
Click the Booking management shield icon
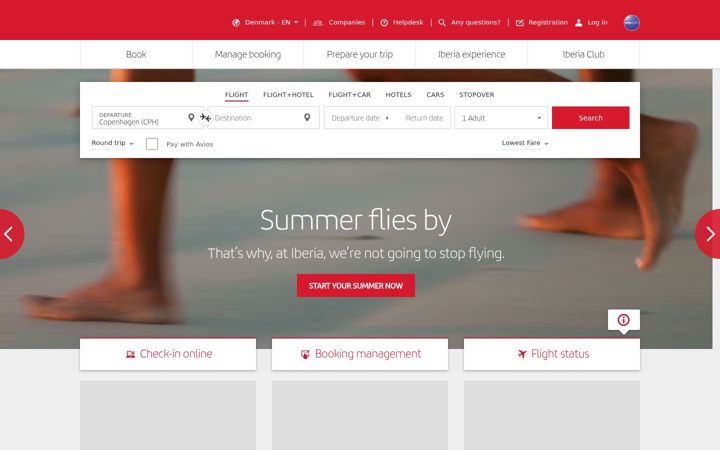coord(305,354)
